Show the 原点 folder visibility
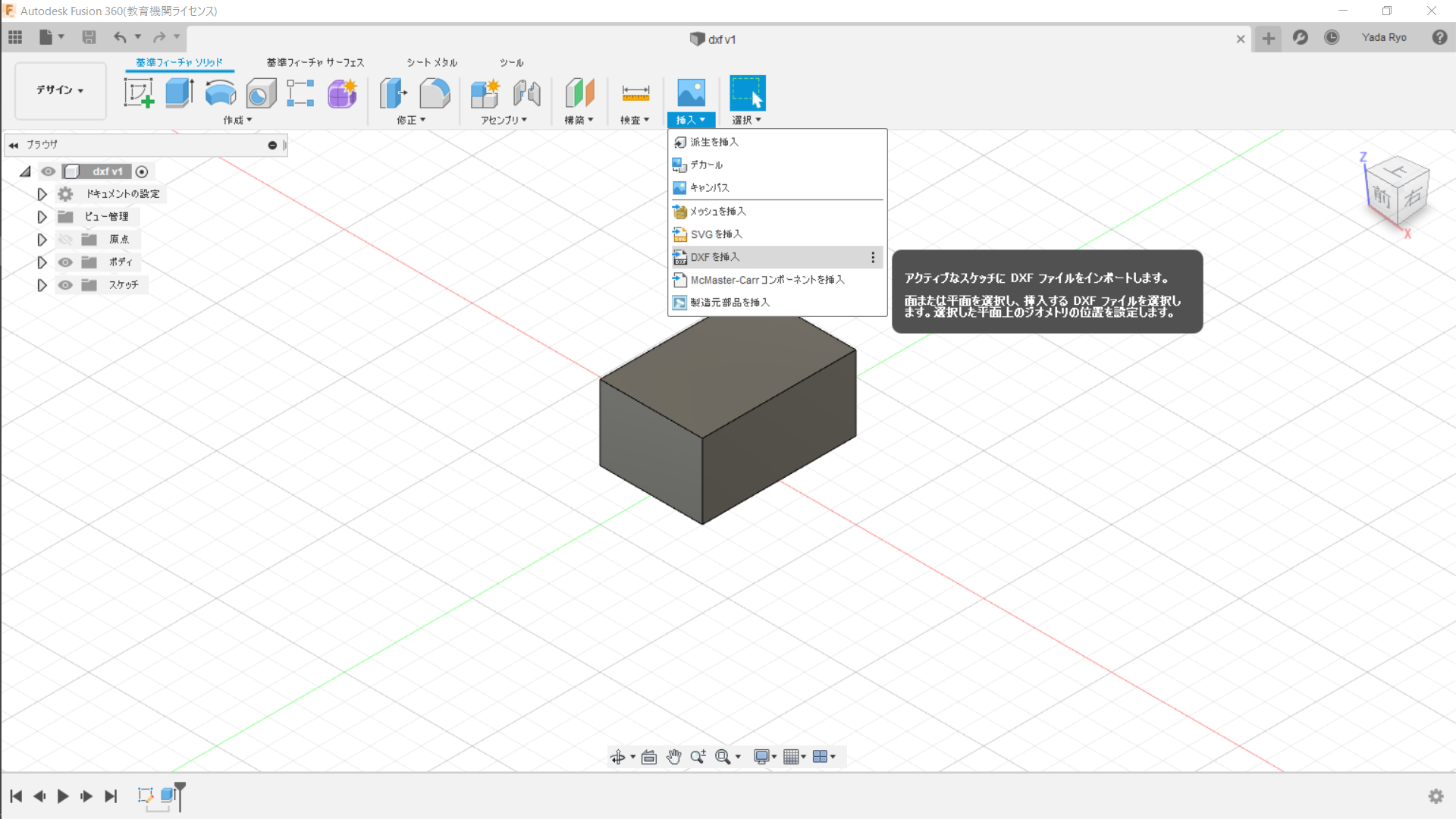The width and height of the screenshot is (1456, 819). [x=65, y=239]
